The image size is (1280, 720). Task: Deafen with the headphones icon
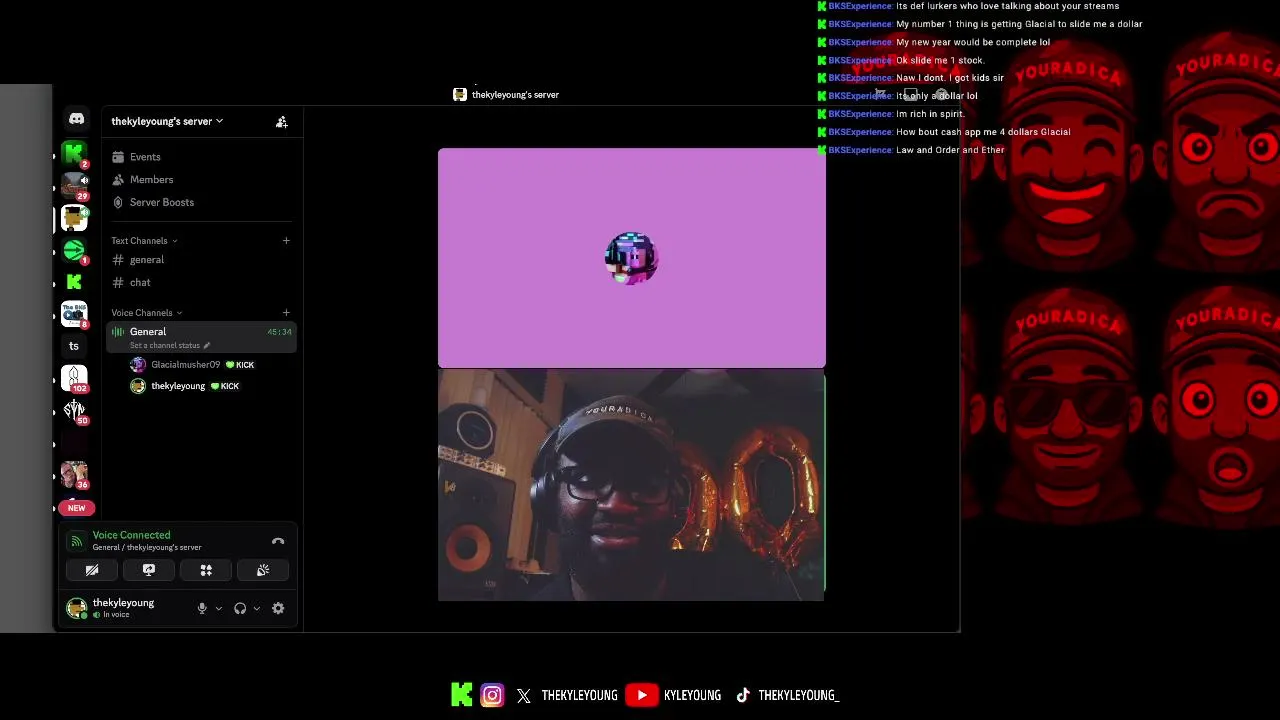coord(240,608)
